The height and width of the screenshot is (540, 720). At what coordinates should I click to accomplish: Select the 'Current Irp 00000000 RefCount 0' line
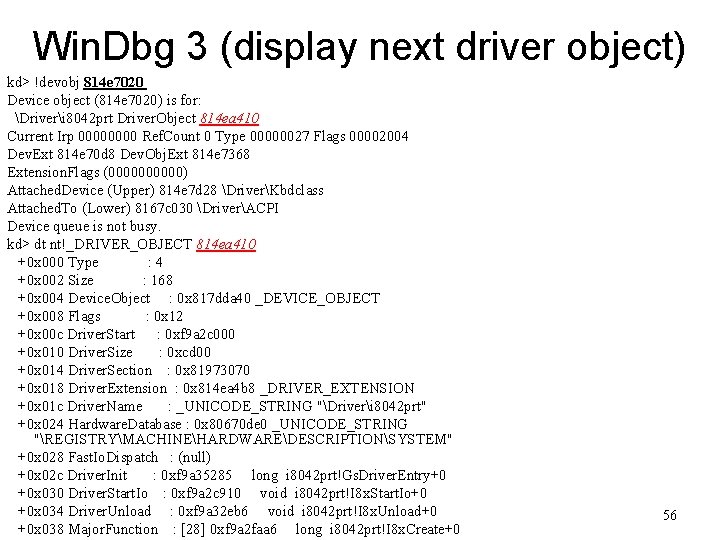pyautogui.click(x=208, y=136)
